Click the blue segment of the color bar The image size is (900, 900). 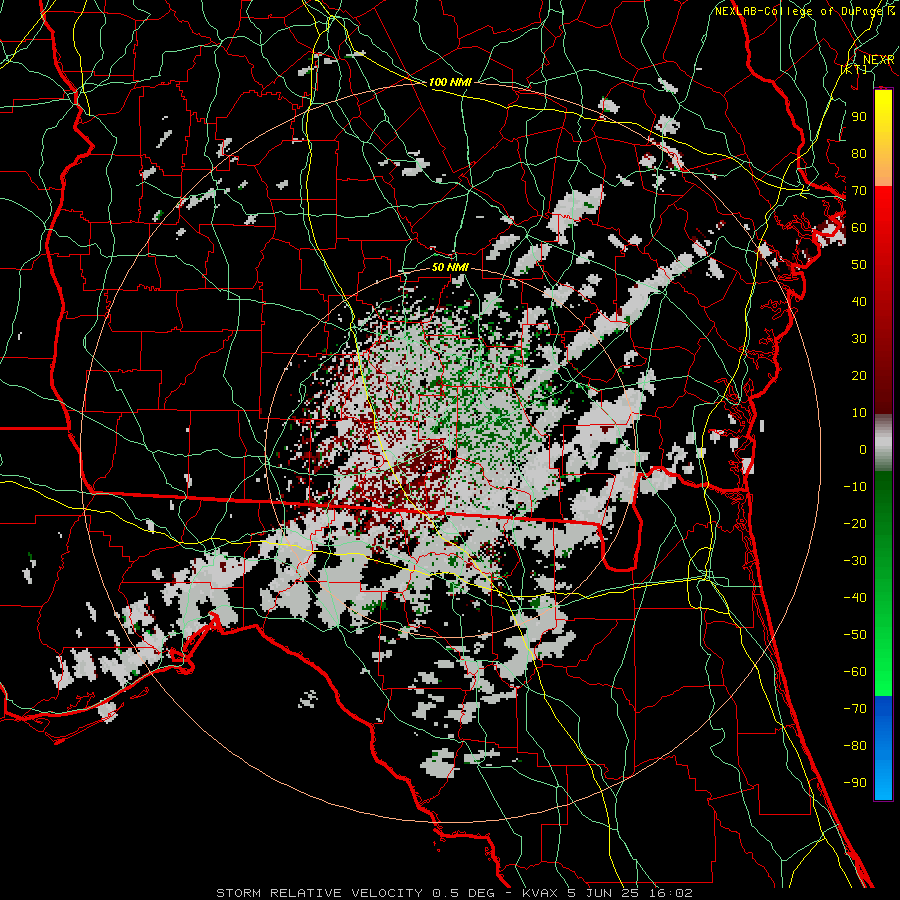(x=883, y=748)
